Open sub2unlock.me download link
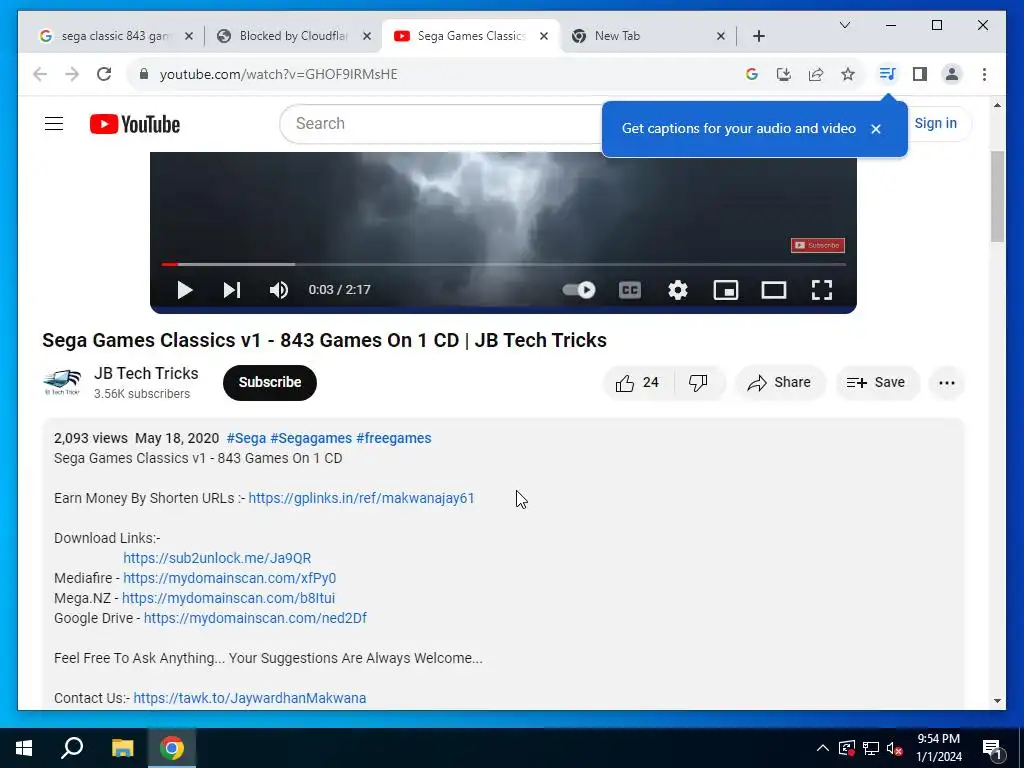The image size is (1024, 768). tap(217, 558)
